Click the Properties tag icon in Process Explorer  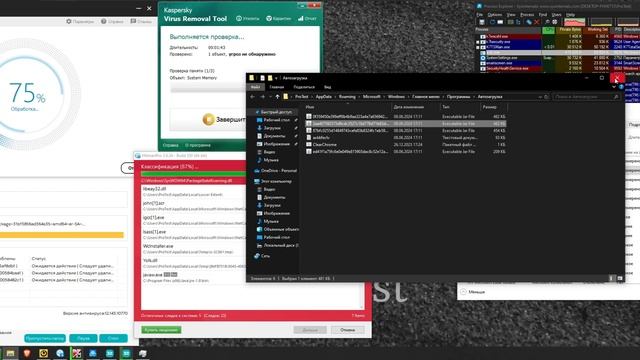tap(529, 22)
